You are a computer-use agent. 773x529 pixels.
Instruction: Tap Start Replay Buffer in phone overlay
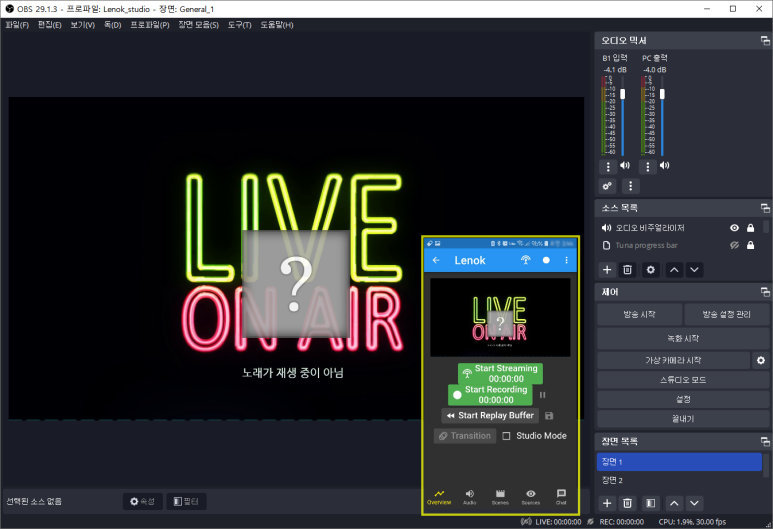(x=490, y=416)
